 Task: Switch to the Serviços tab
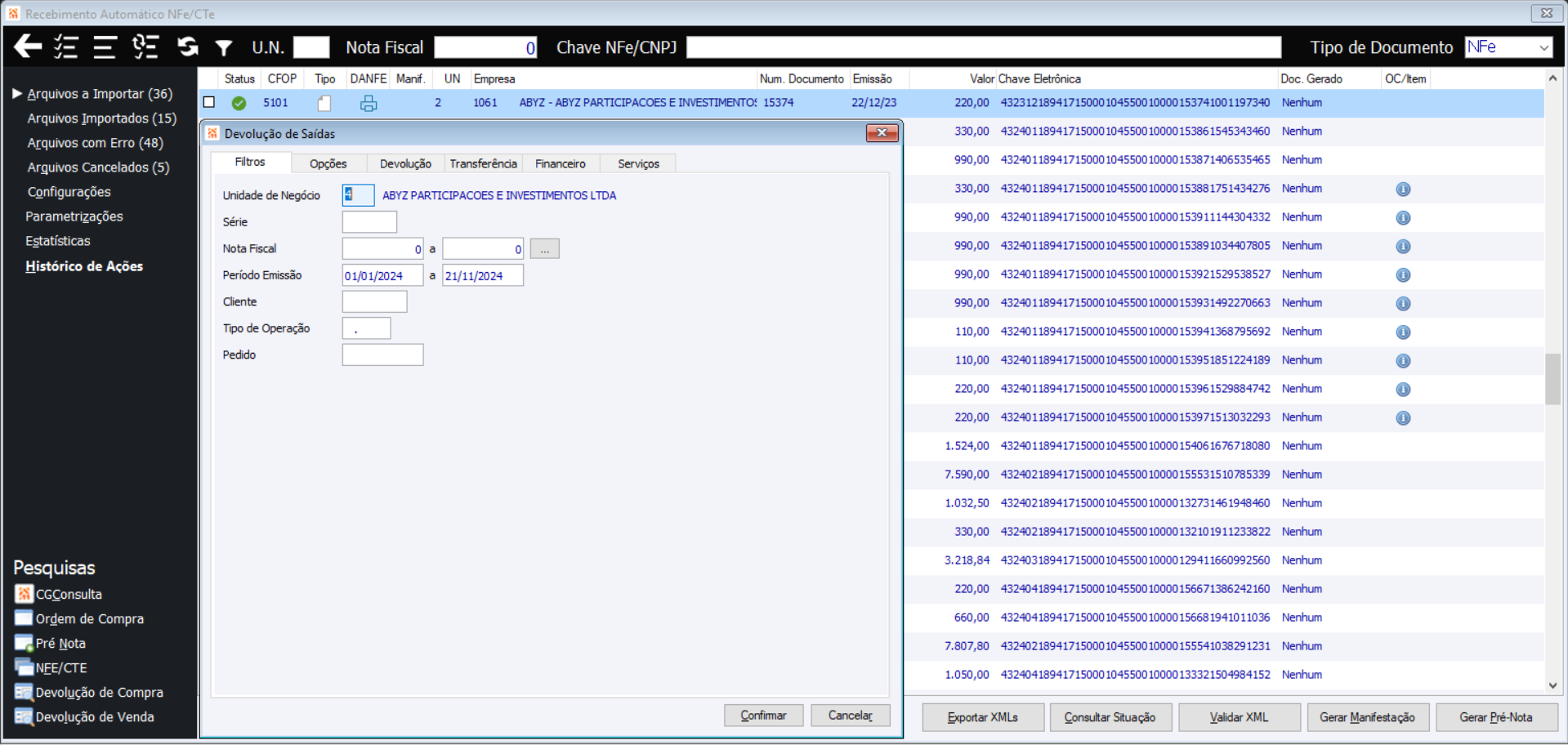(x=638, y=163)
